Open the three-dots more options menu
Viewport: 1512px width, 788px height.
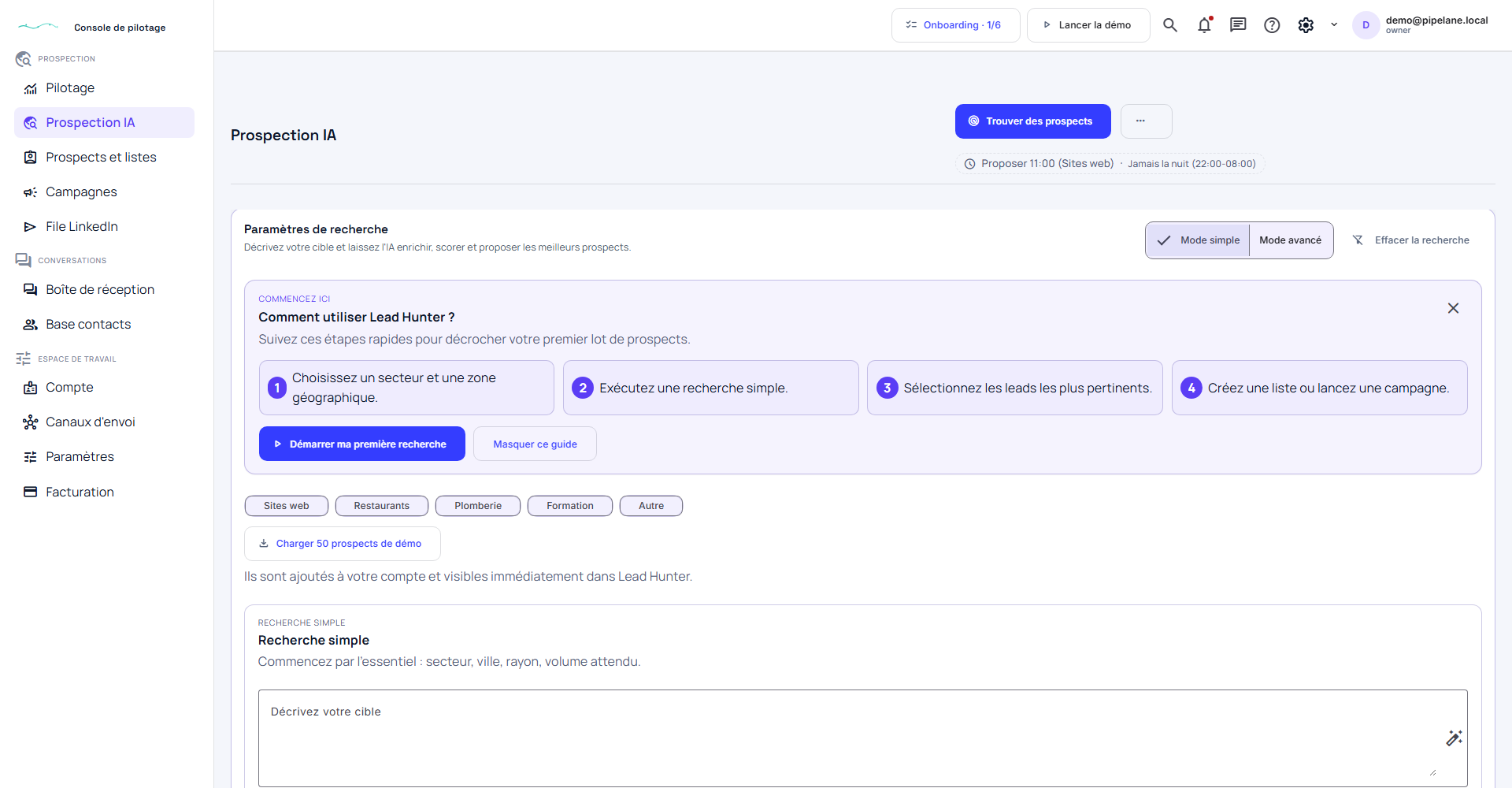1147,121
